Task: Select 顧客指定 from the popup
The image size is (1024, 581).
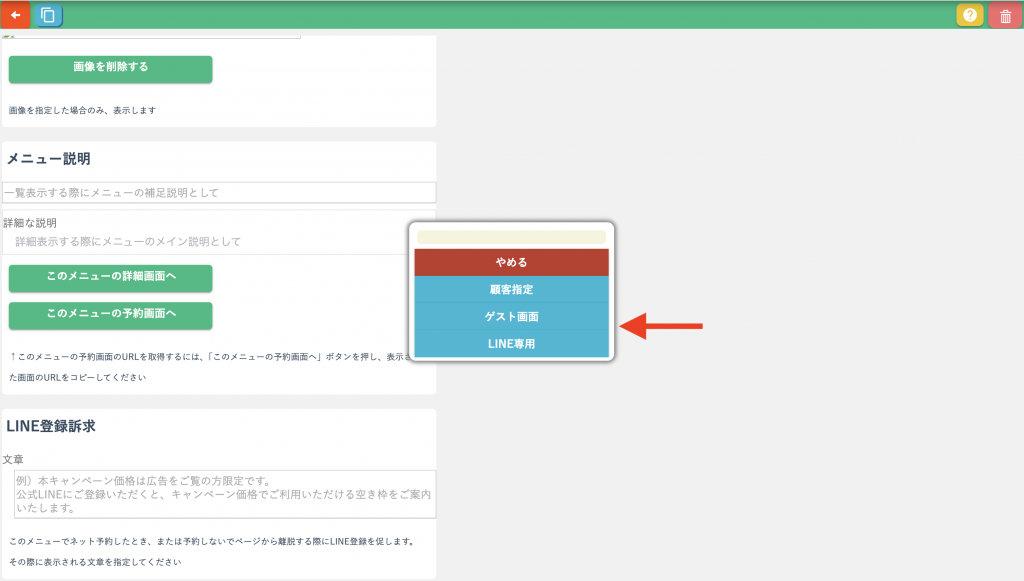Action: (511, 290)
